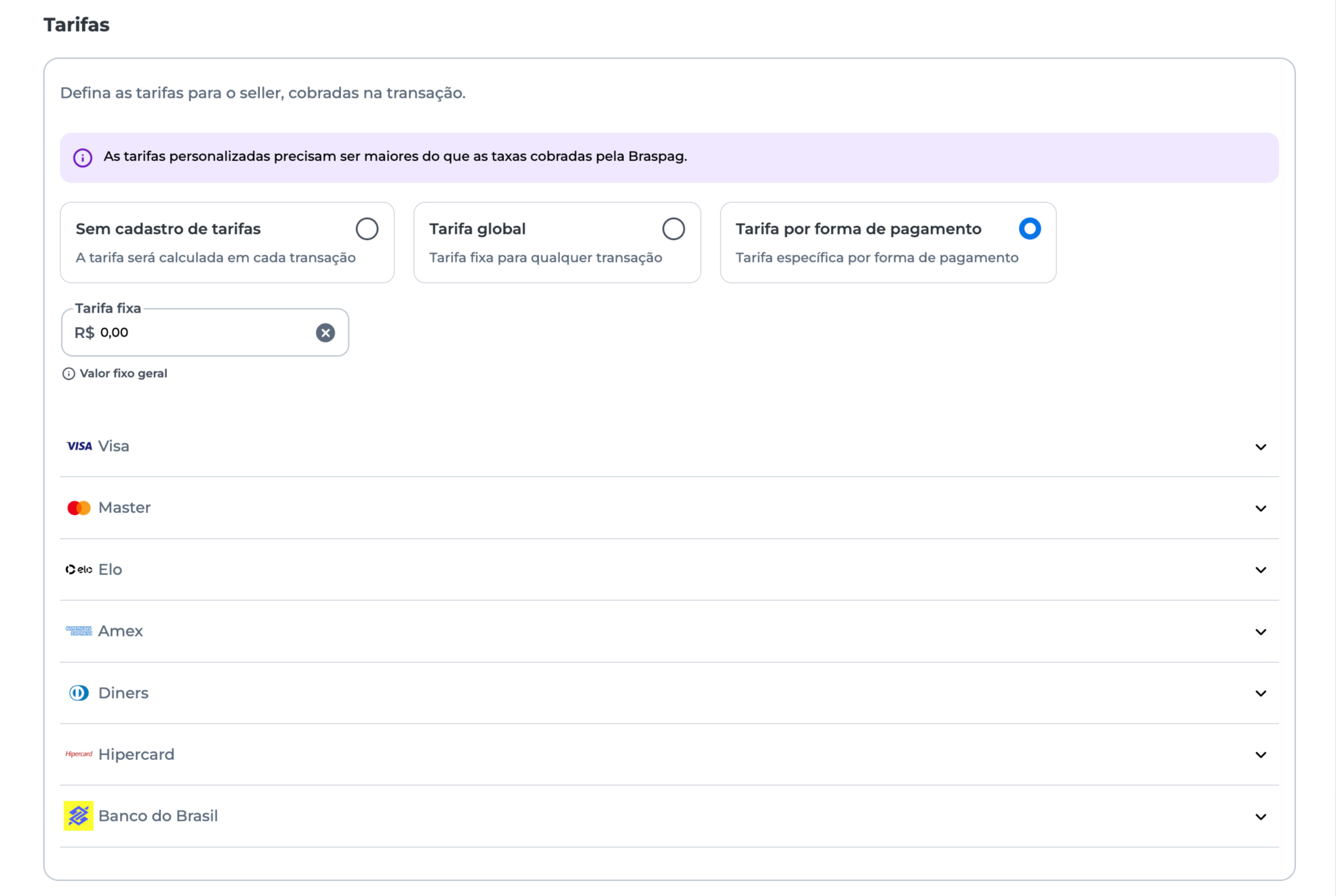Open the Hipercard accordion label
This screenshot has height=896, width=1336.
136,755
